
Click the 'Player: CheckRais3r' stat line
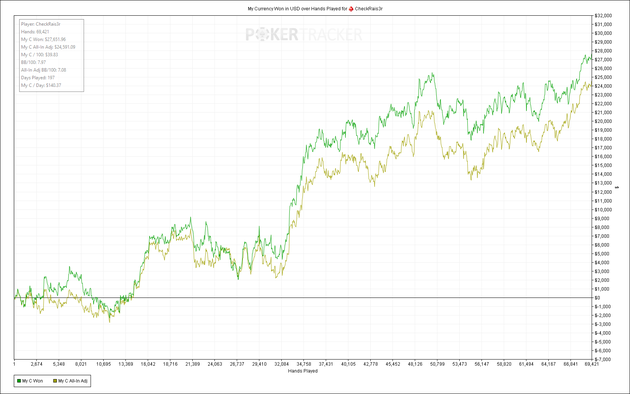coord(41,24)
